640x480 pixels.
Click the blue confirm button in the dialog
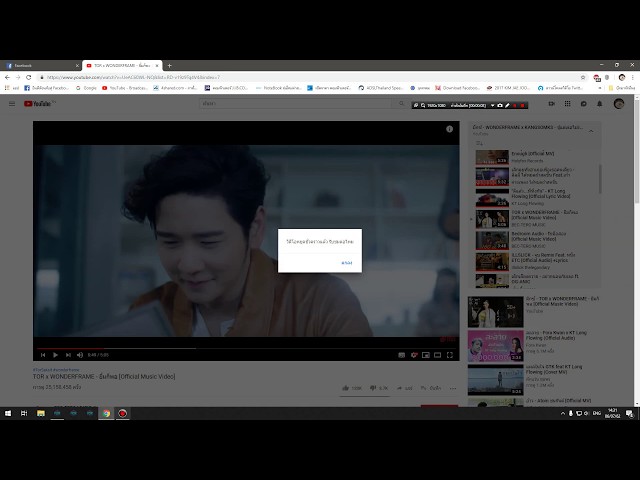tap(347, 262)
